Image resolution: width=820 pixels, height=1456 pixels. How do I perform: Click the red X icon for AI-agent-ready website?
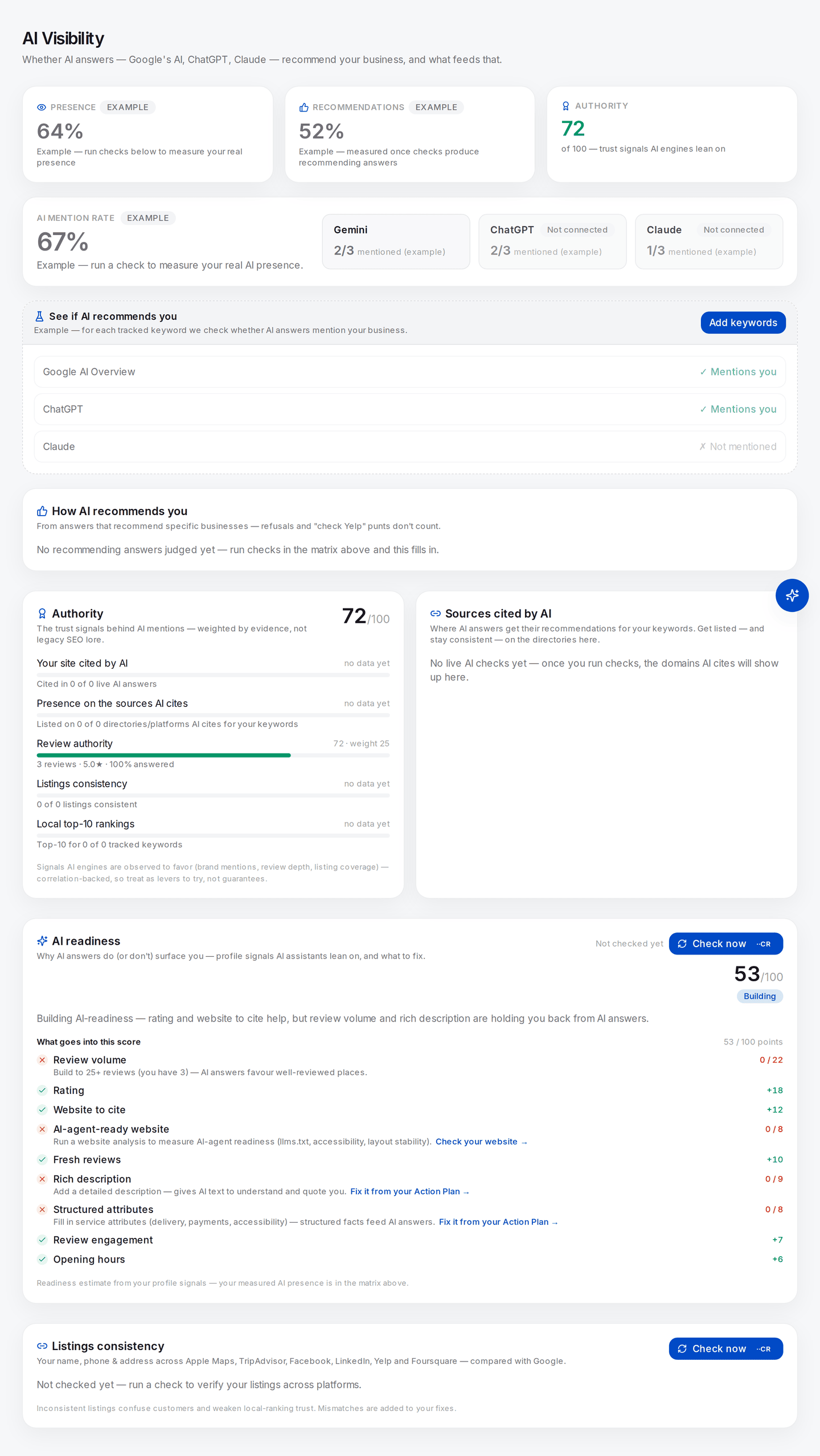coord(42,1129)
